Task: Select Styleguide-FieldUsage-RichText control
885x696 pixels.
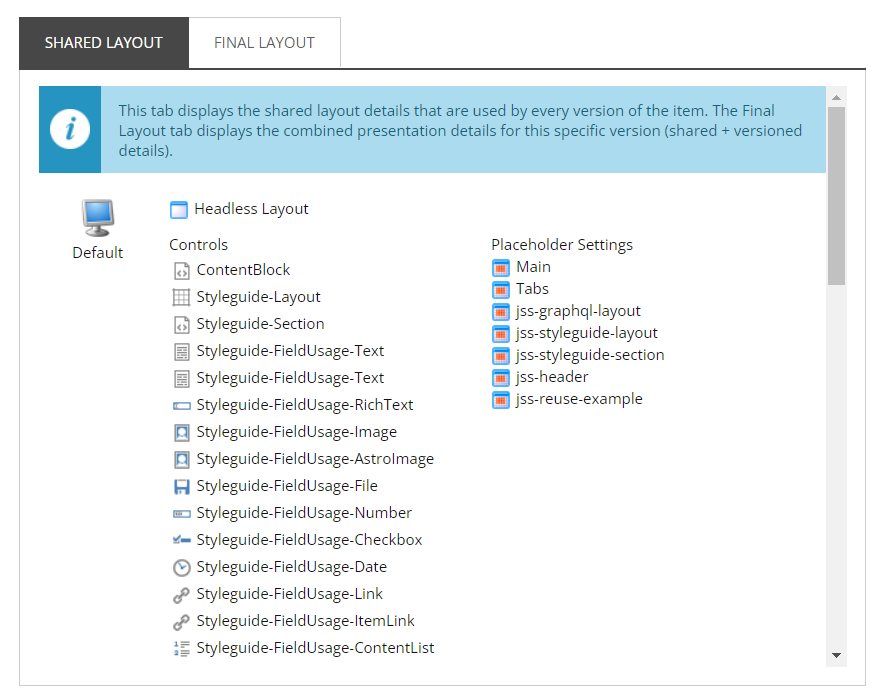Action: (x=304, y=405)
